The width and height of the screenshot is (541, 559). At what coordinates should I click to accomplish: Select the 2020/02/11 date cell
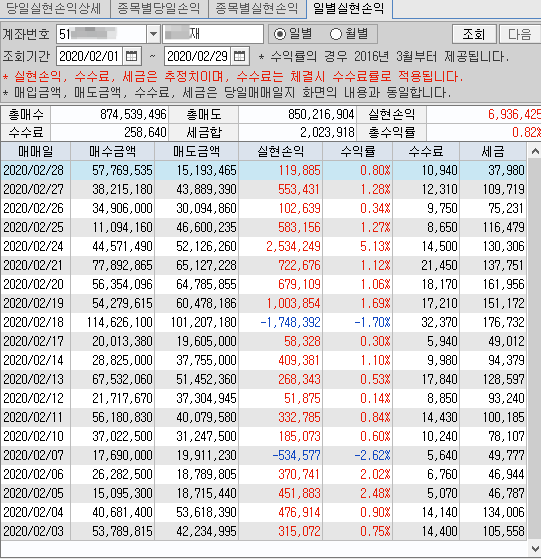[x=36, y=417]
